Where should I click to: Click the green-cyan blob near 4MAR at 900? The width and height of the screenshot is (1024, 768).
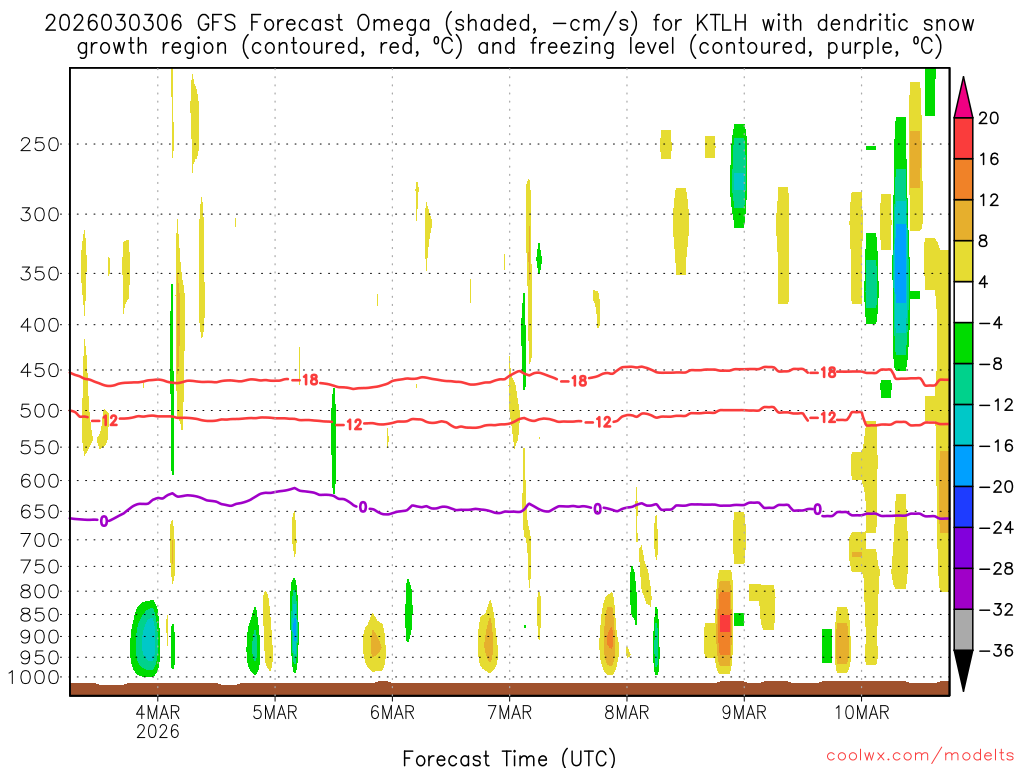coord(146,639)
